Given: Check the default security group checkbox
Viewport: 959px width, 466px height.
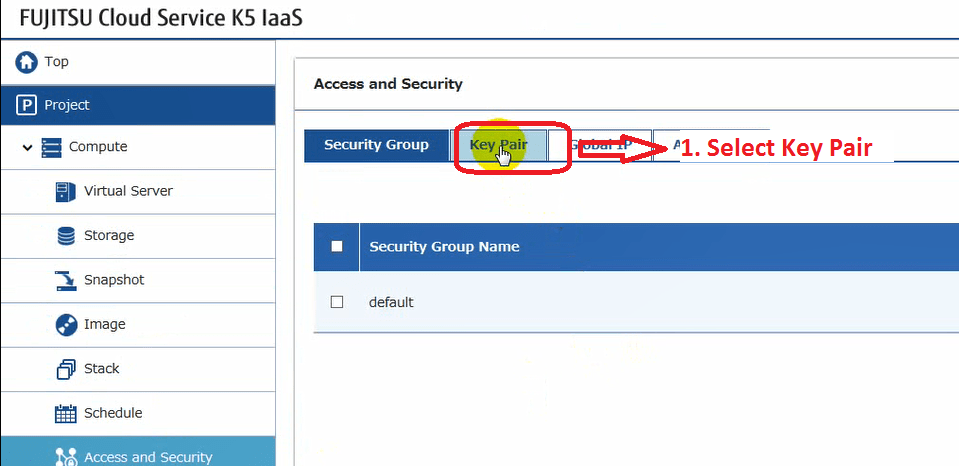Looking at the screenshot, I should (337, 302).
